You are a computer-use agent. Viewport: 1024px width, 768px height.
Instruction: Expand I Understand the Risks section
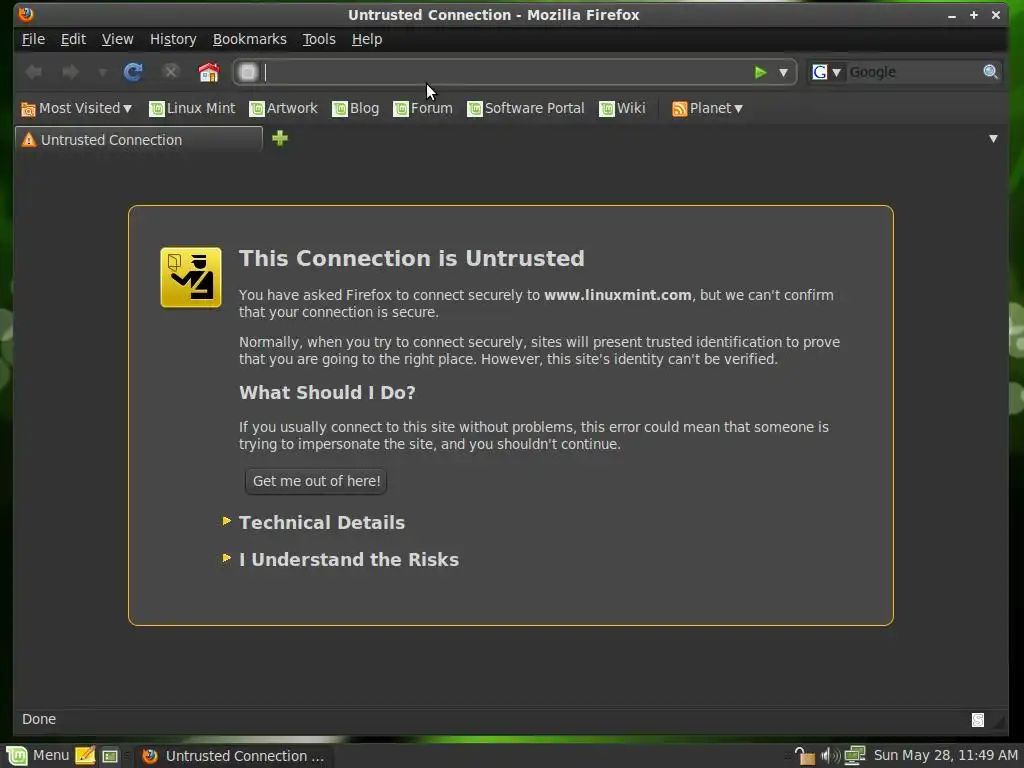click(348, 560)
